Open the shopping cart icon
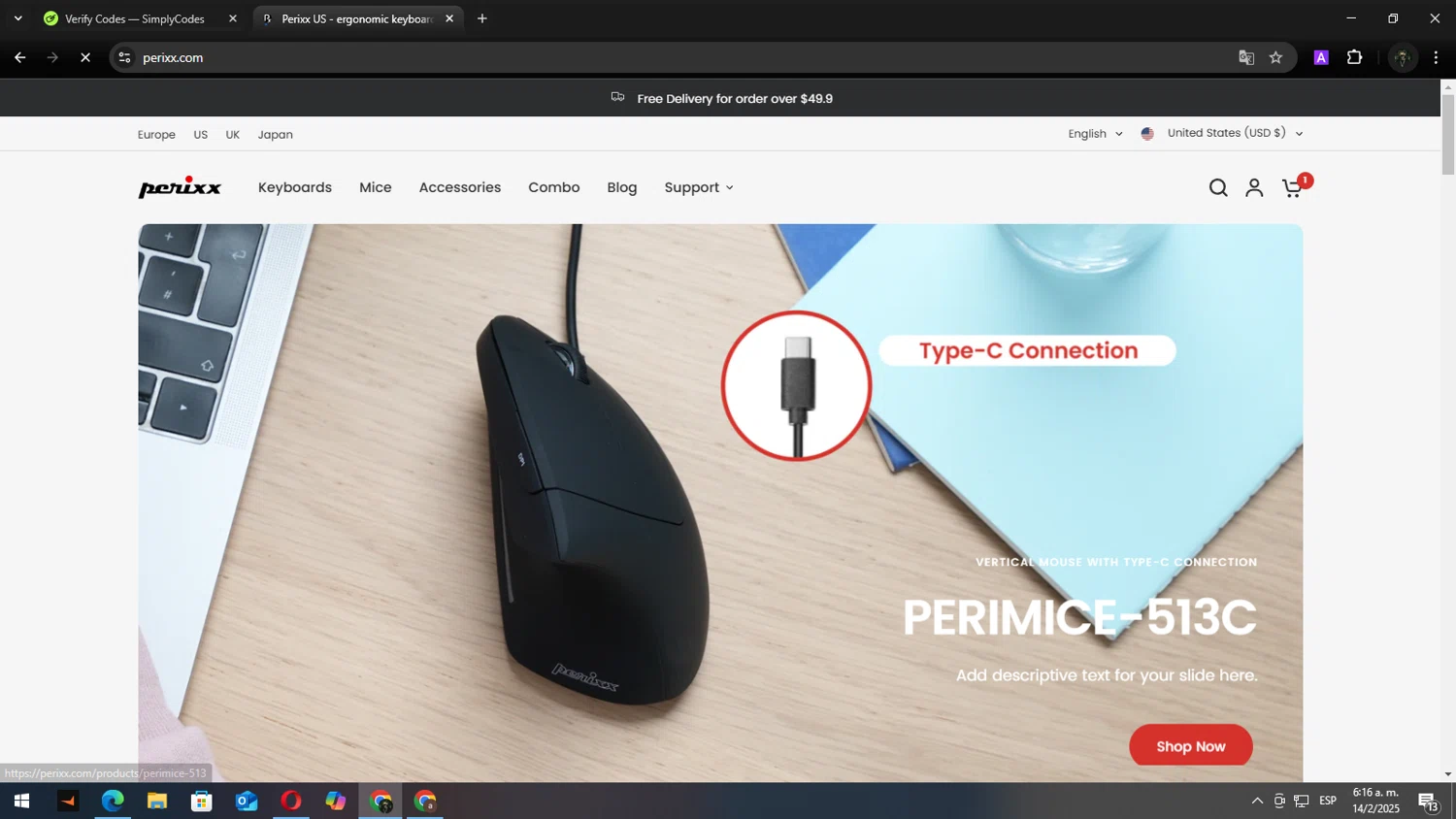Screen dimensions: 1456x819 pyautogui.click(x=1292, y=187)
